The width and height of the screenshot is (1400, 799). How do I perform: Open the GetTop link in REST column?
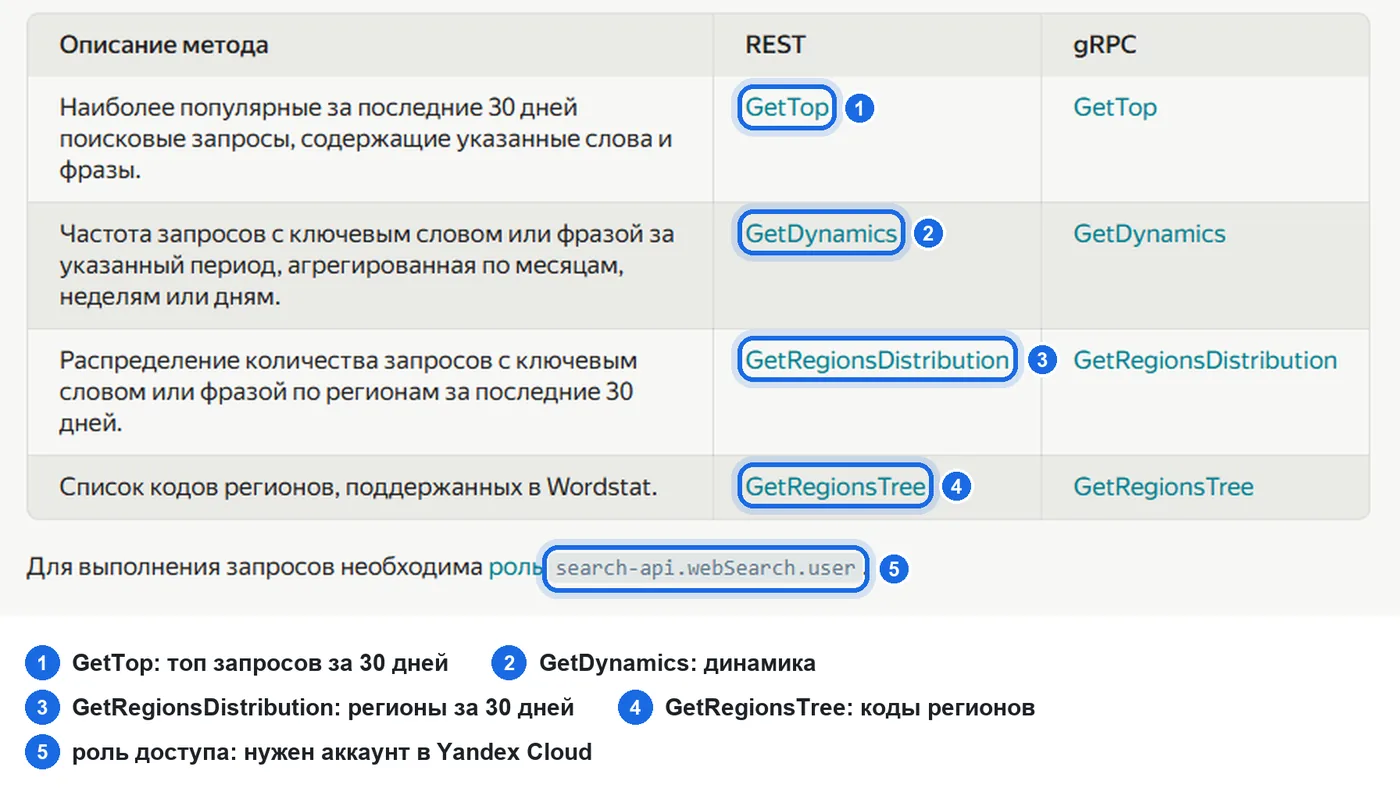point(787,107)
